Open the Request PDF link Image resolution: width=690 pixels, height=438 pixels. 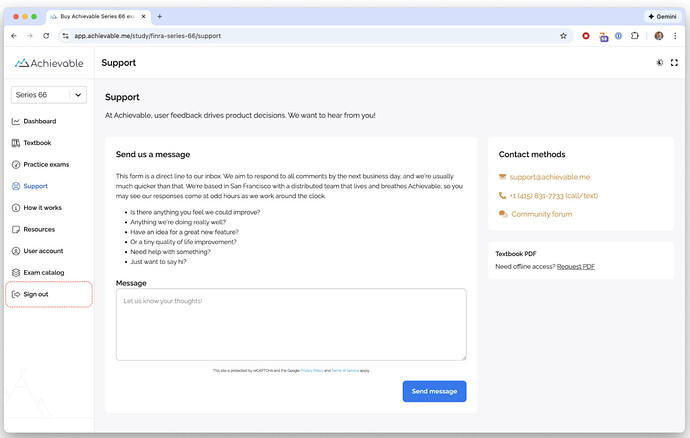coord(576,266)
